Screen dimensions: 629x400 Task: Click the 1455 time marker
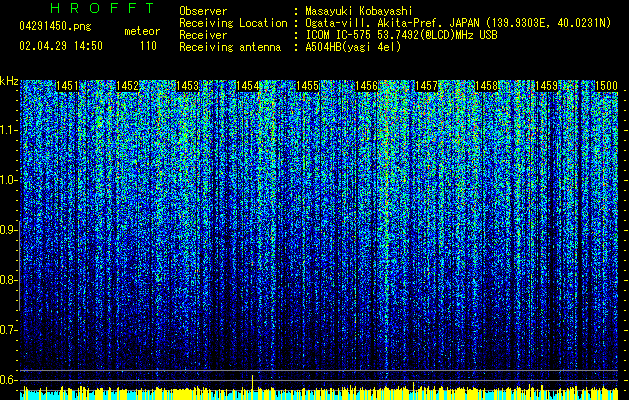(307, 86)
